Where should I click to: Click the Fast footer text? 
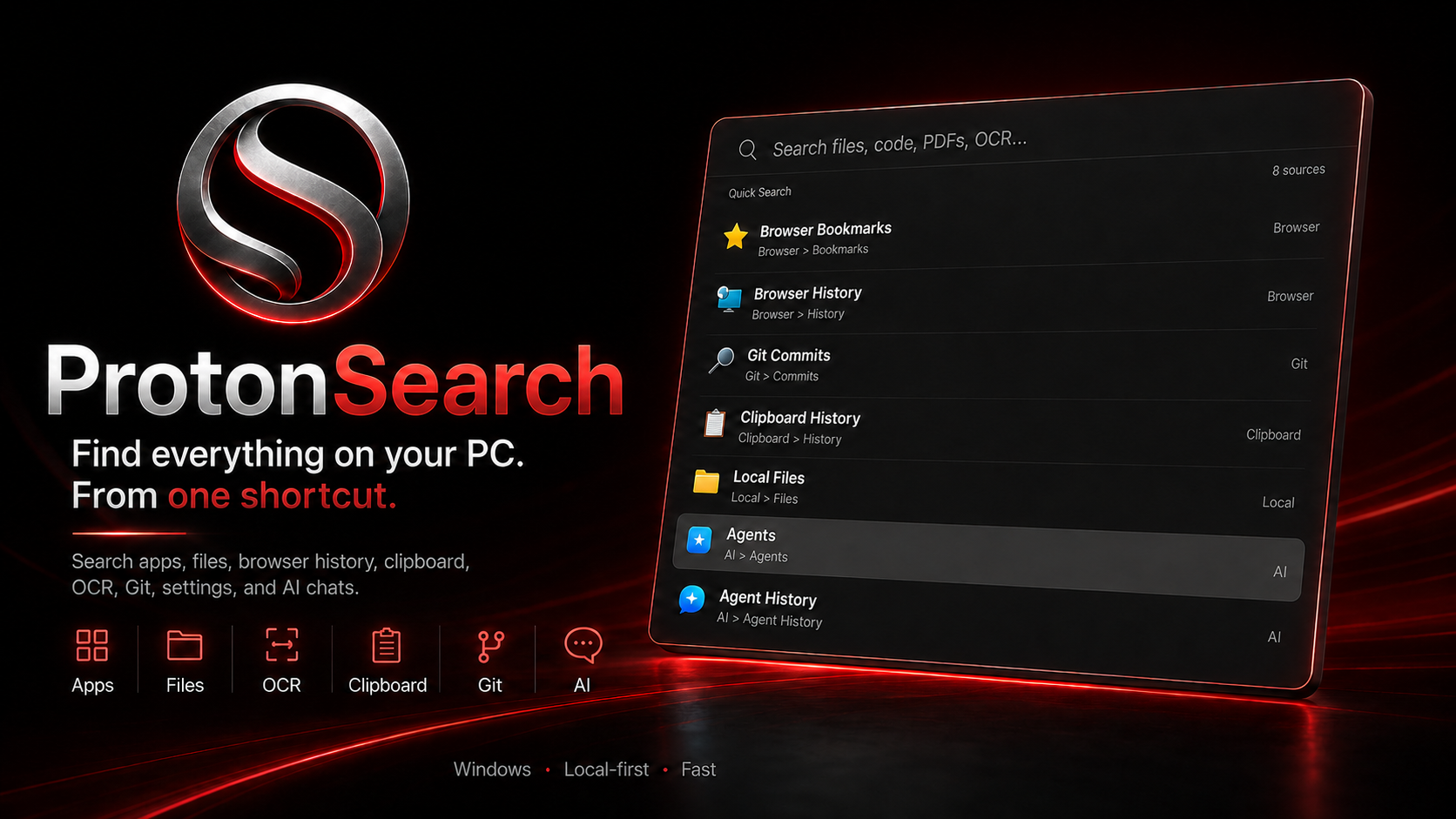click(698, 769)
